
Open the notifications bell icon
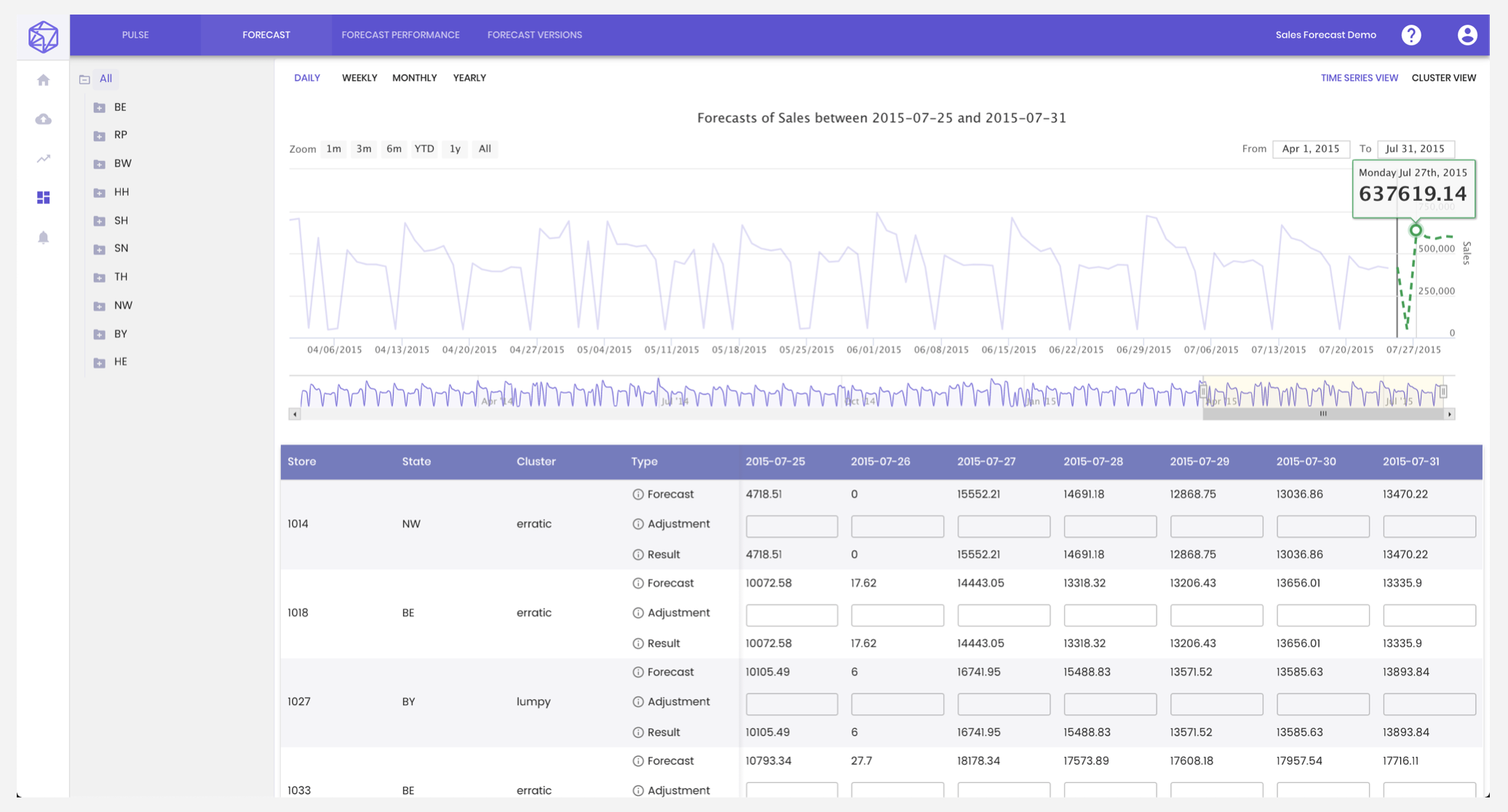click(x=44, y=237)
